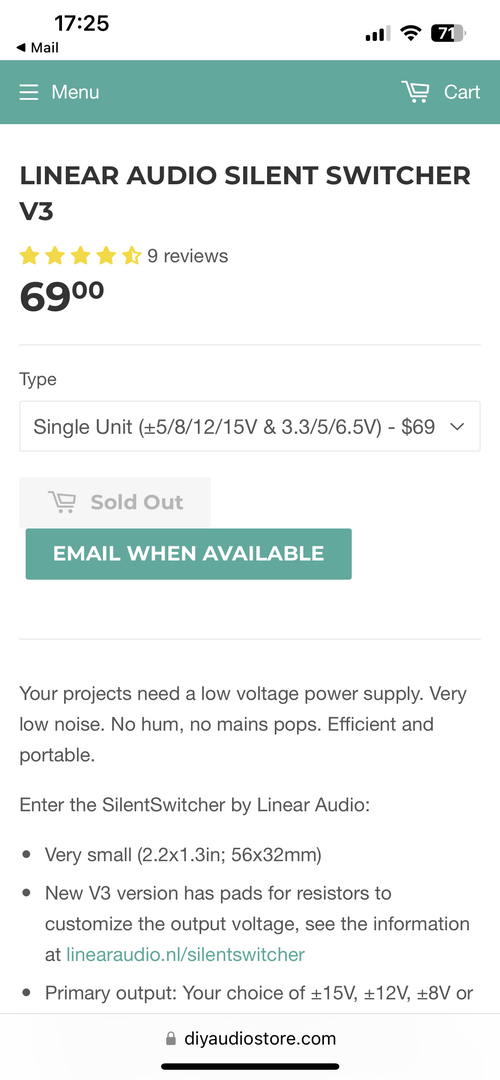Viewport: 500px width, 1080px height.
Task: Tap the Menu label in header
Action: [x=75, y=92]
